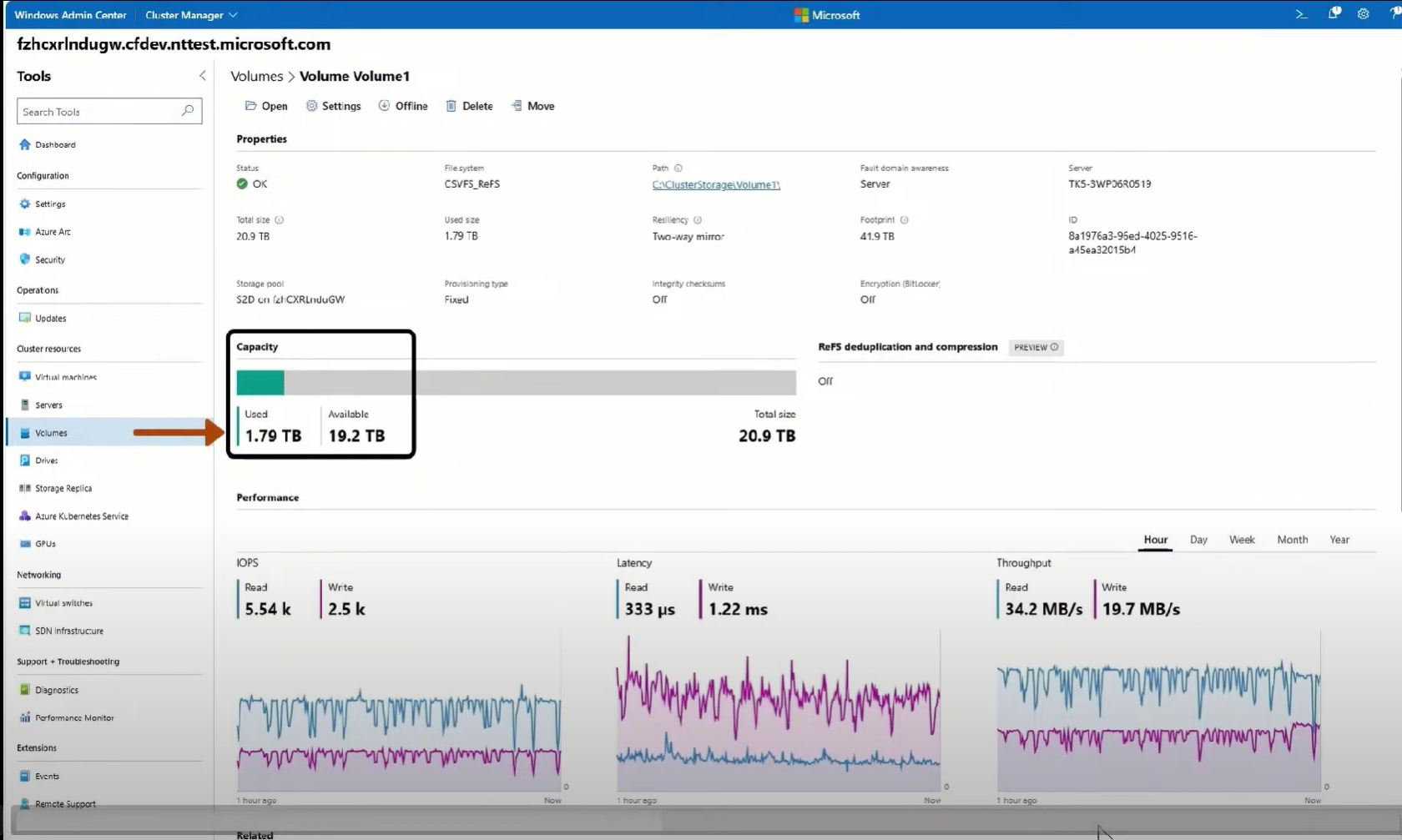
Task: Open PowerShell console icon in header
Action: click(x=1301, y=14)
